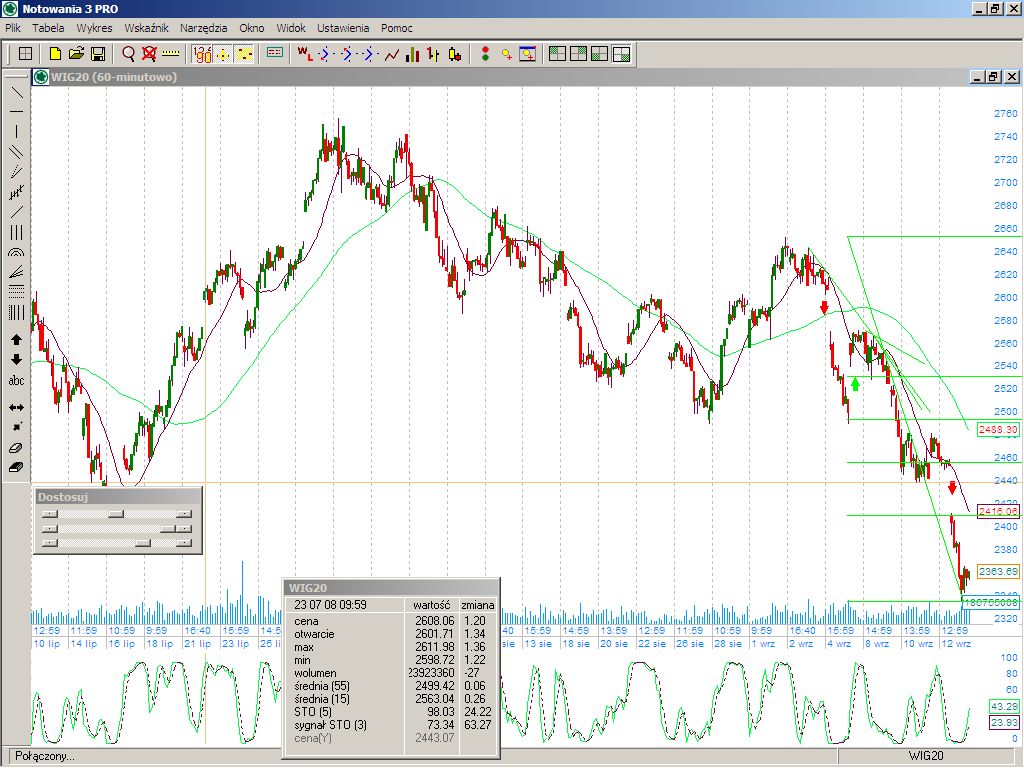Toggle the bar chart volume icon
Viewport: 1024px width, 768px height.
412,54
